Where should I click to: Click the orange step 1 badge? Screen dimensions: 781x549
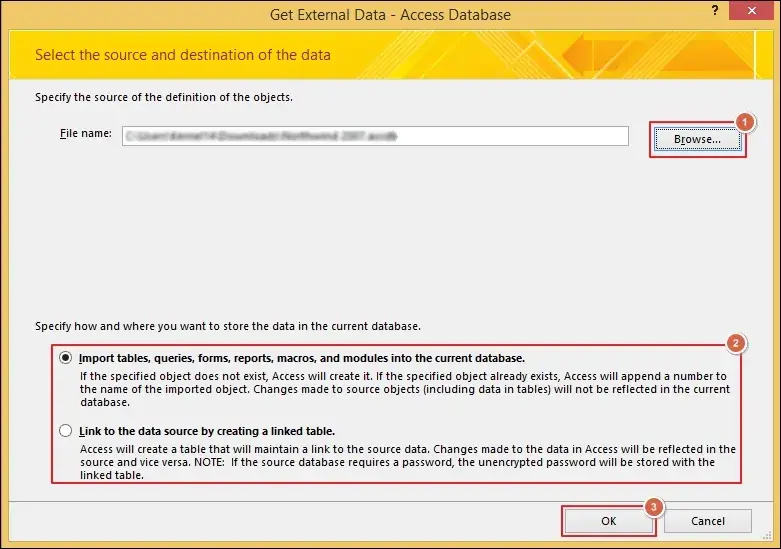[743, 122]
